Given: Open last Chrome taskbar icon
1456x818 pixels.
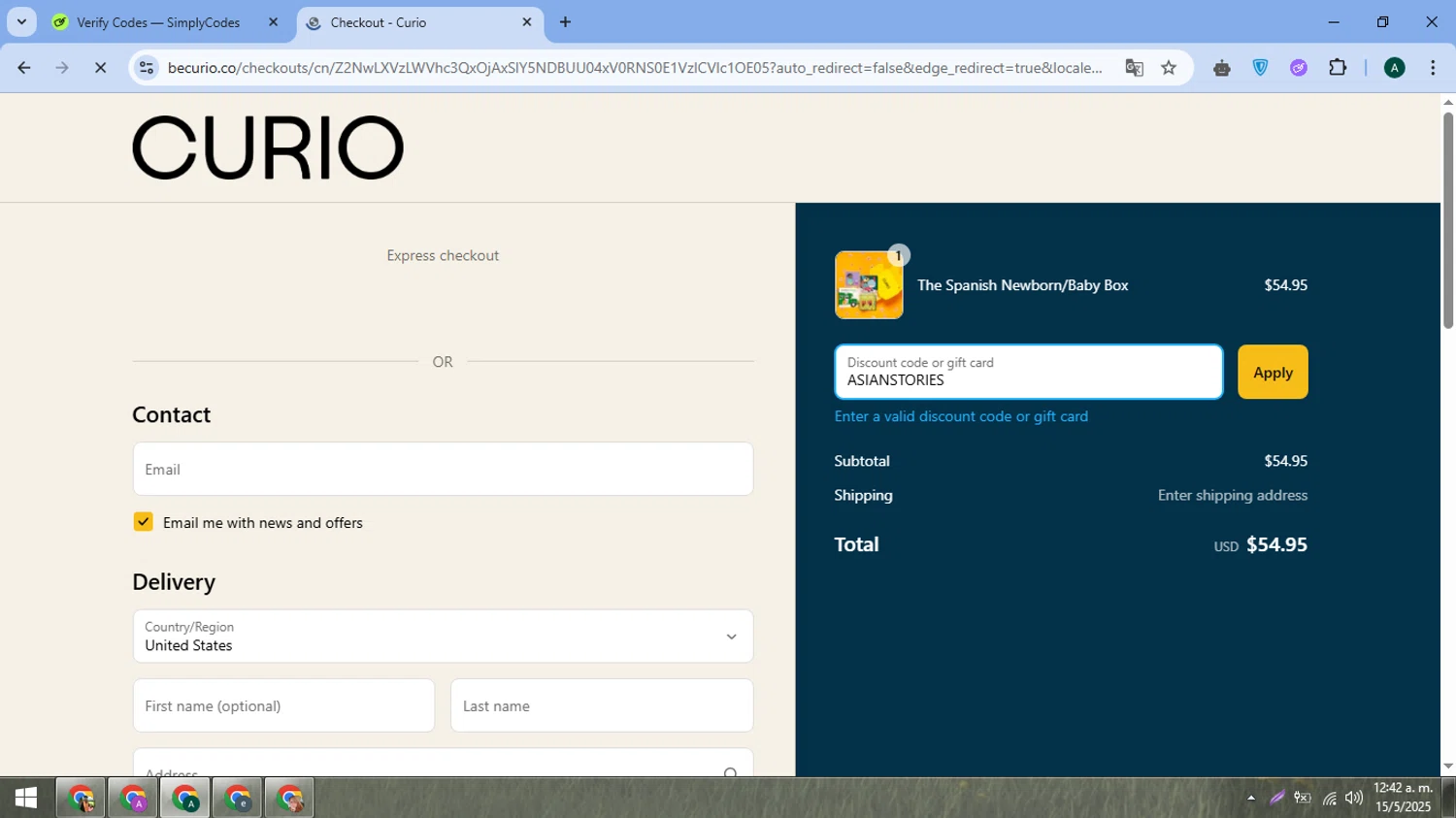Looking at the screenshot, I should coord(290,799).
